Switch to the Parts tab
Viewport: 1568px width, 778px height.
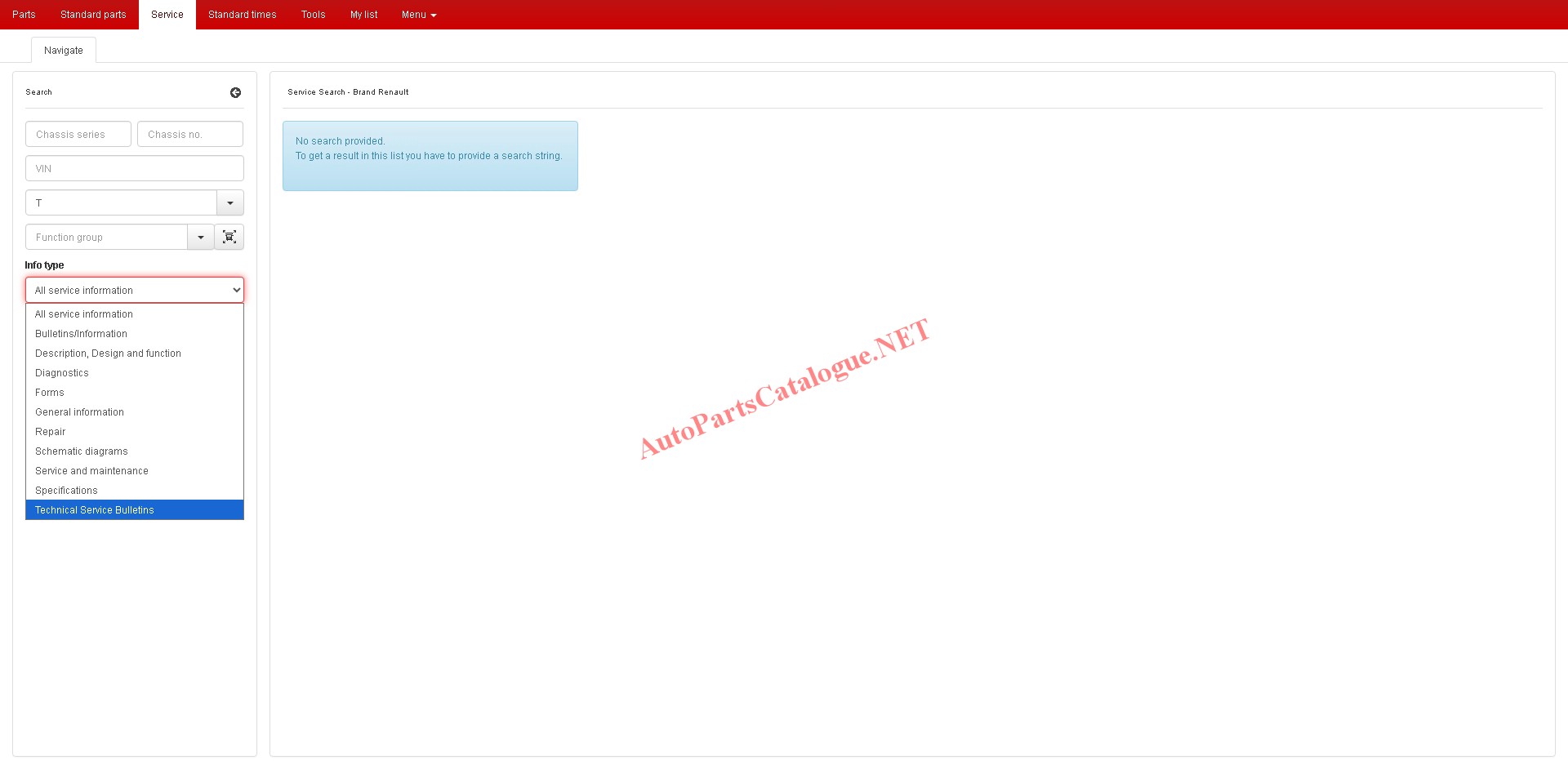coord(24,15)
